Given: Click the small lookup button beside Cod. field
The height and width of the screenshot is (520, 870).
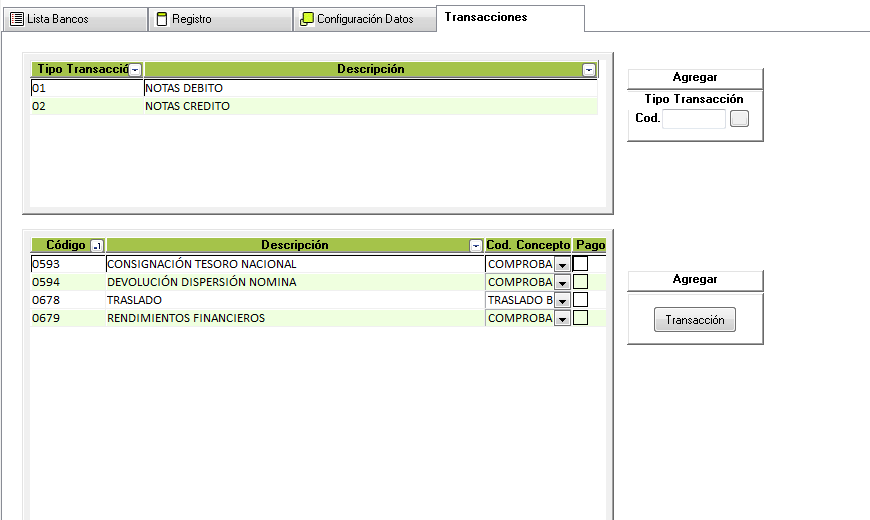Looking at the screenshot, I should click(739, 119).
